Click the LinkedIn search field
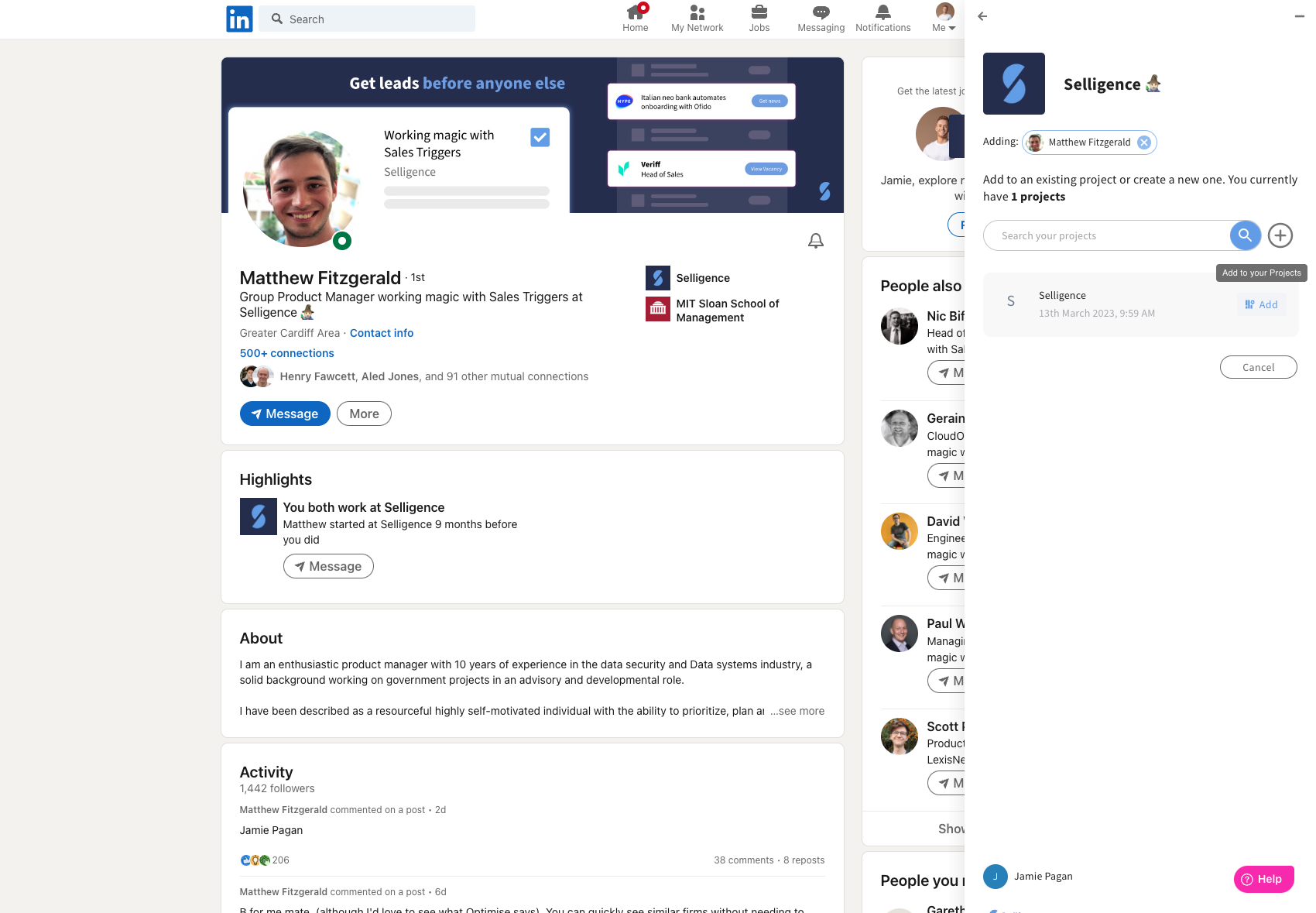This screenshot has width=1316, height=913. [x=367, y=19]
